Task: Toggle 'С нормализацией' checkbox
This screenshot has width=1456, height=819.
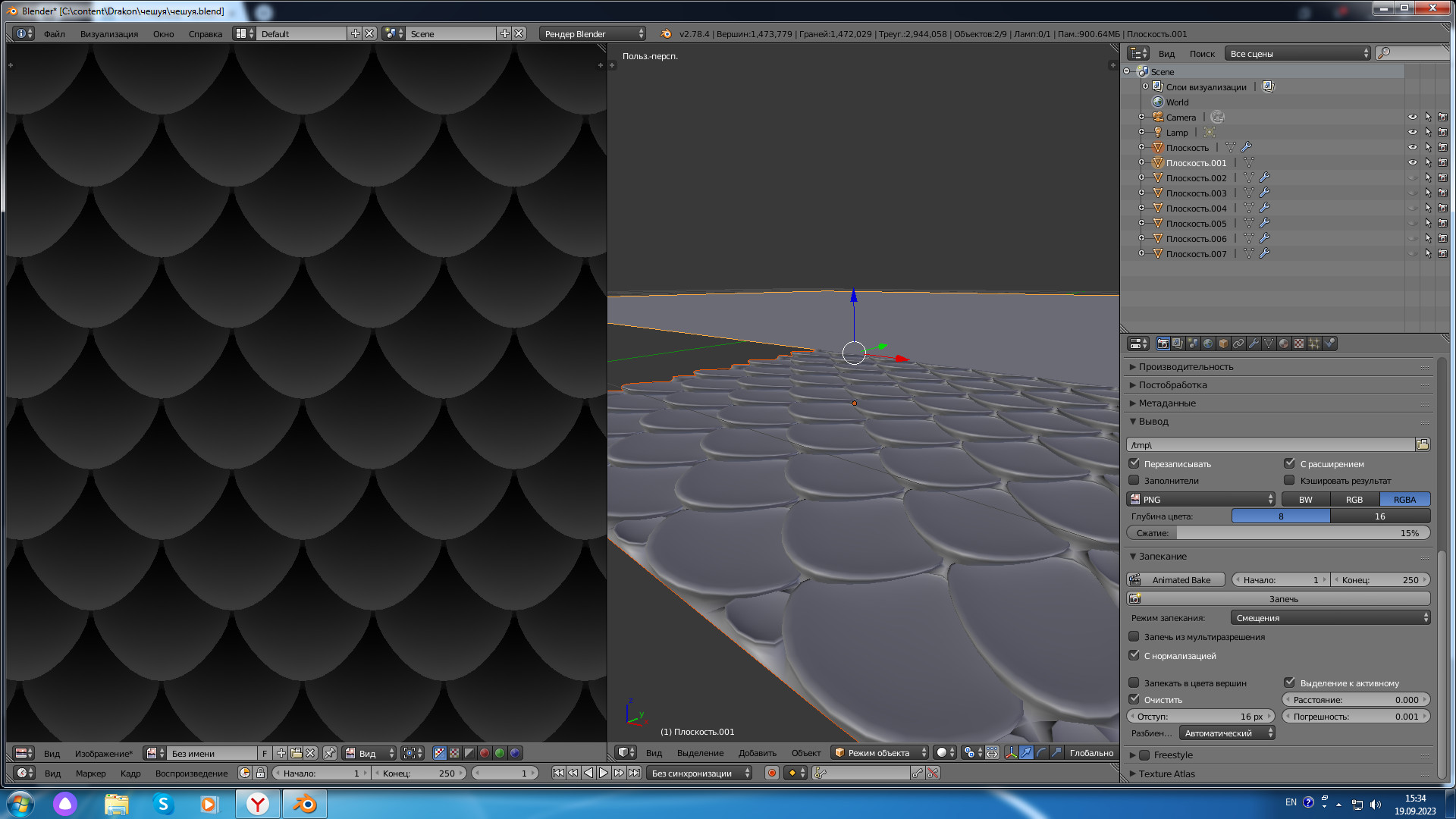Action: tap(1134, 655)
